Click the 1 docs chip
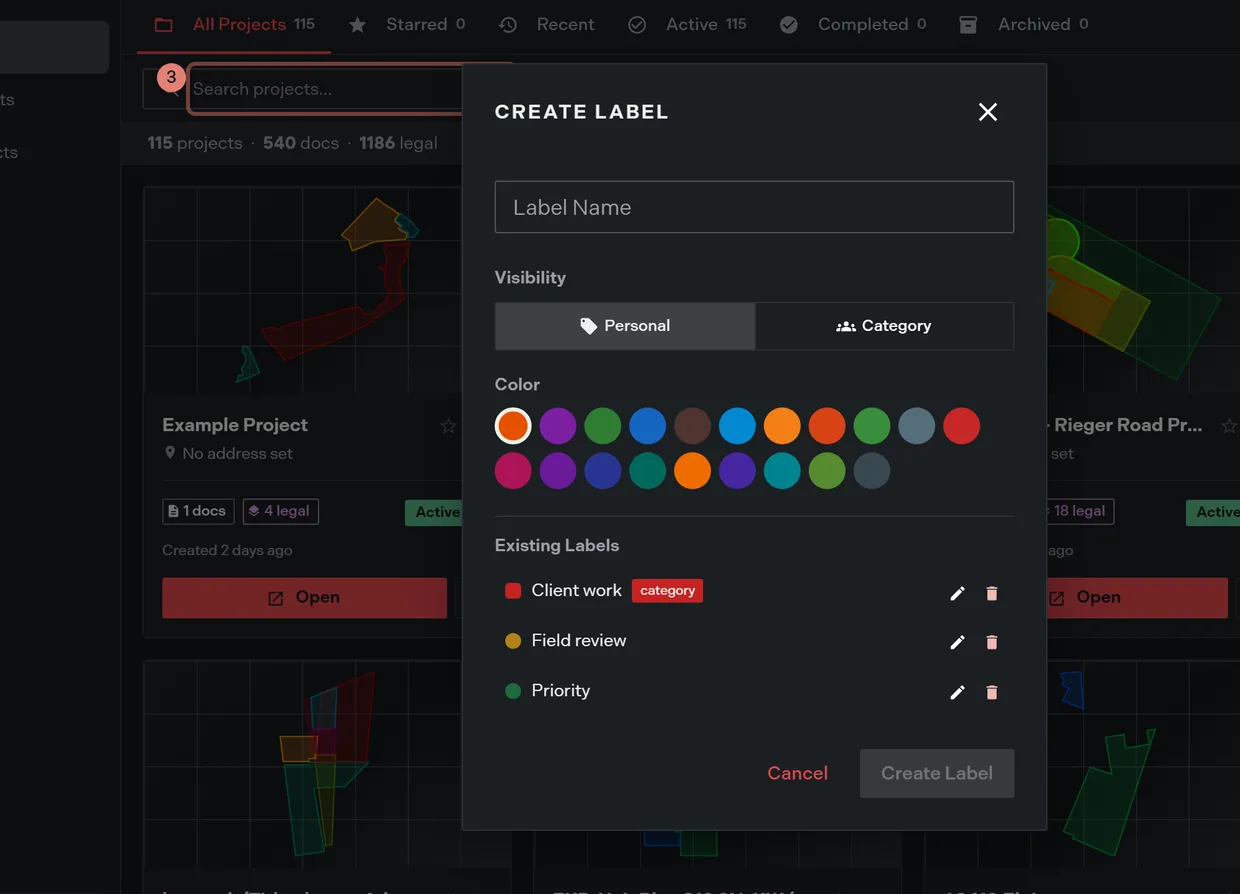The width and height of the screenshot is (1240, 894). pos(198,511)
